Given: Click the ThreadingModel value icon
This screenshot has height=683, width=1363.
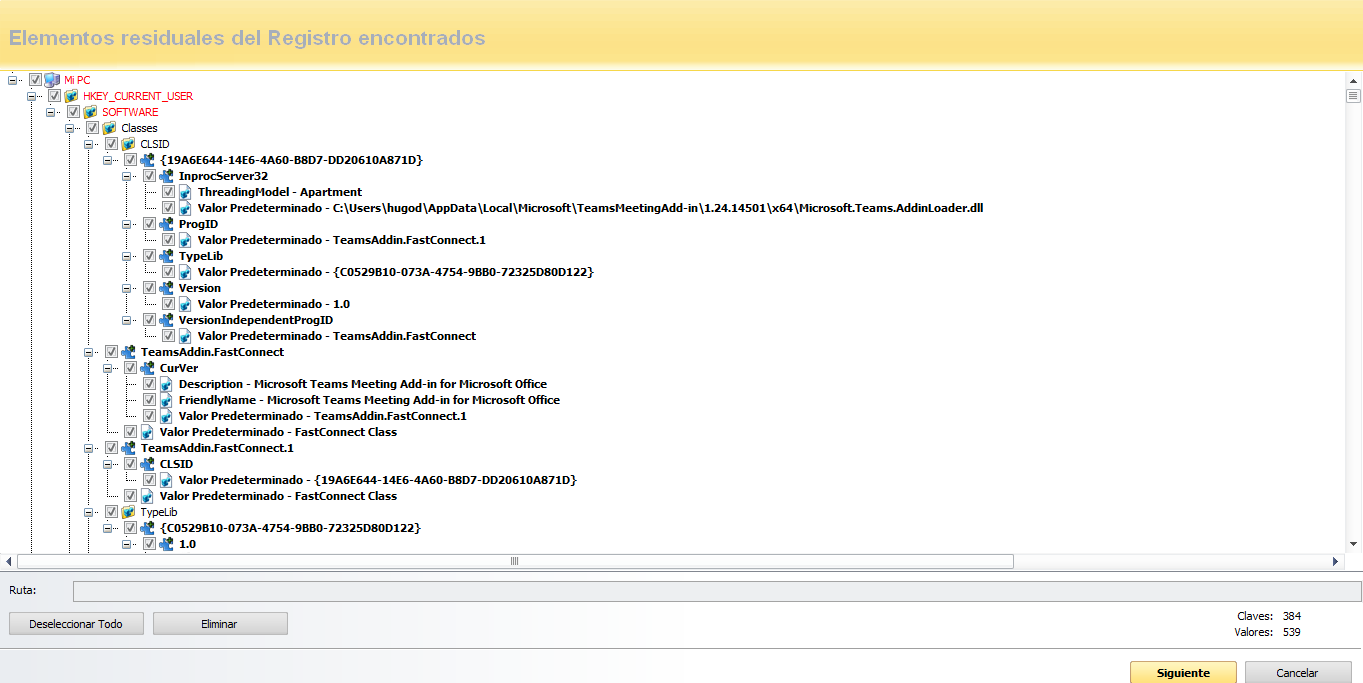Looking at the screenshot, I should point(186,192).
